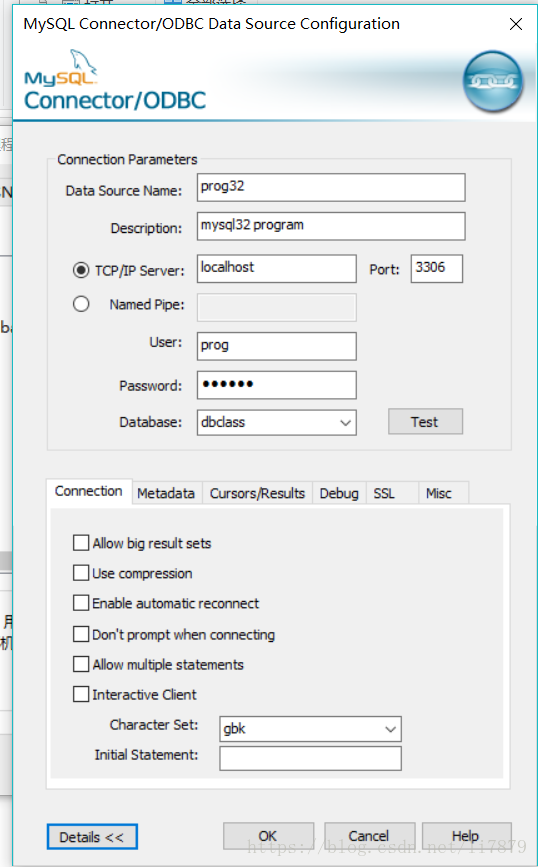
Task: Click the dialog title bar text
Action: [211, 24]
